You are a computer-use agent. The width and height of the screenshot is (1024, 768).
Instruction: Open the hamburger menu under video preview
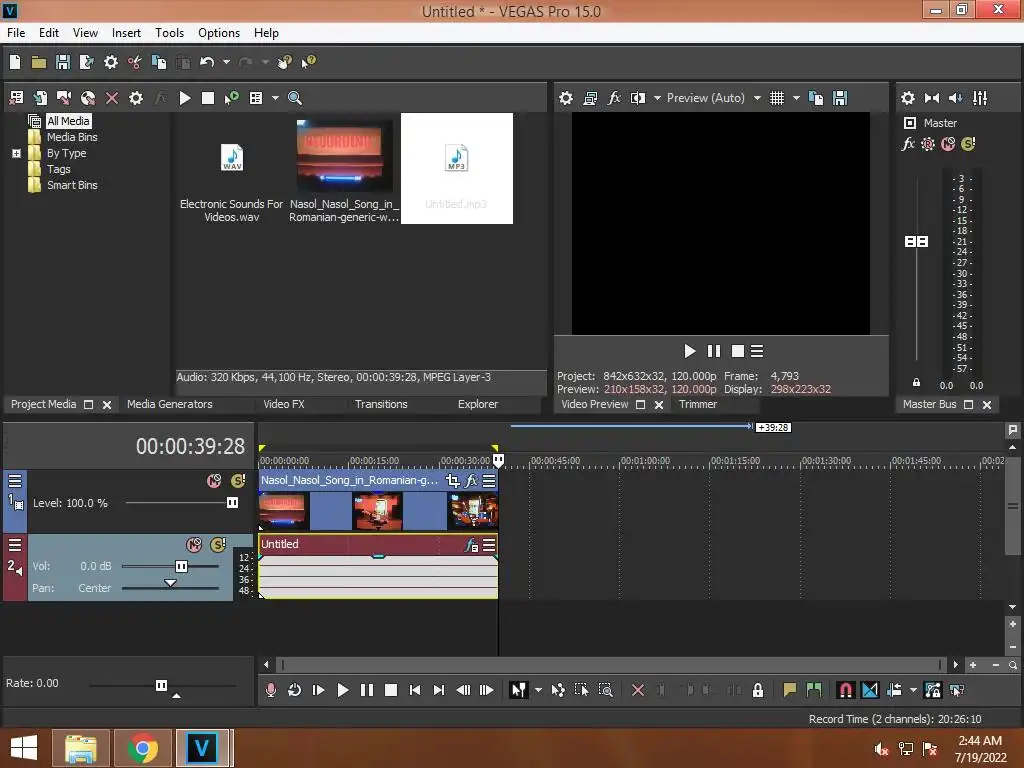(757, 351)
